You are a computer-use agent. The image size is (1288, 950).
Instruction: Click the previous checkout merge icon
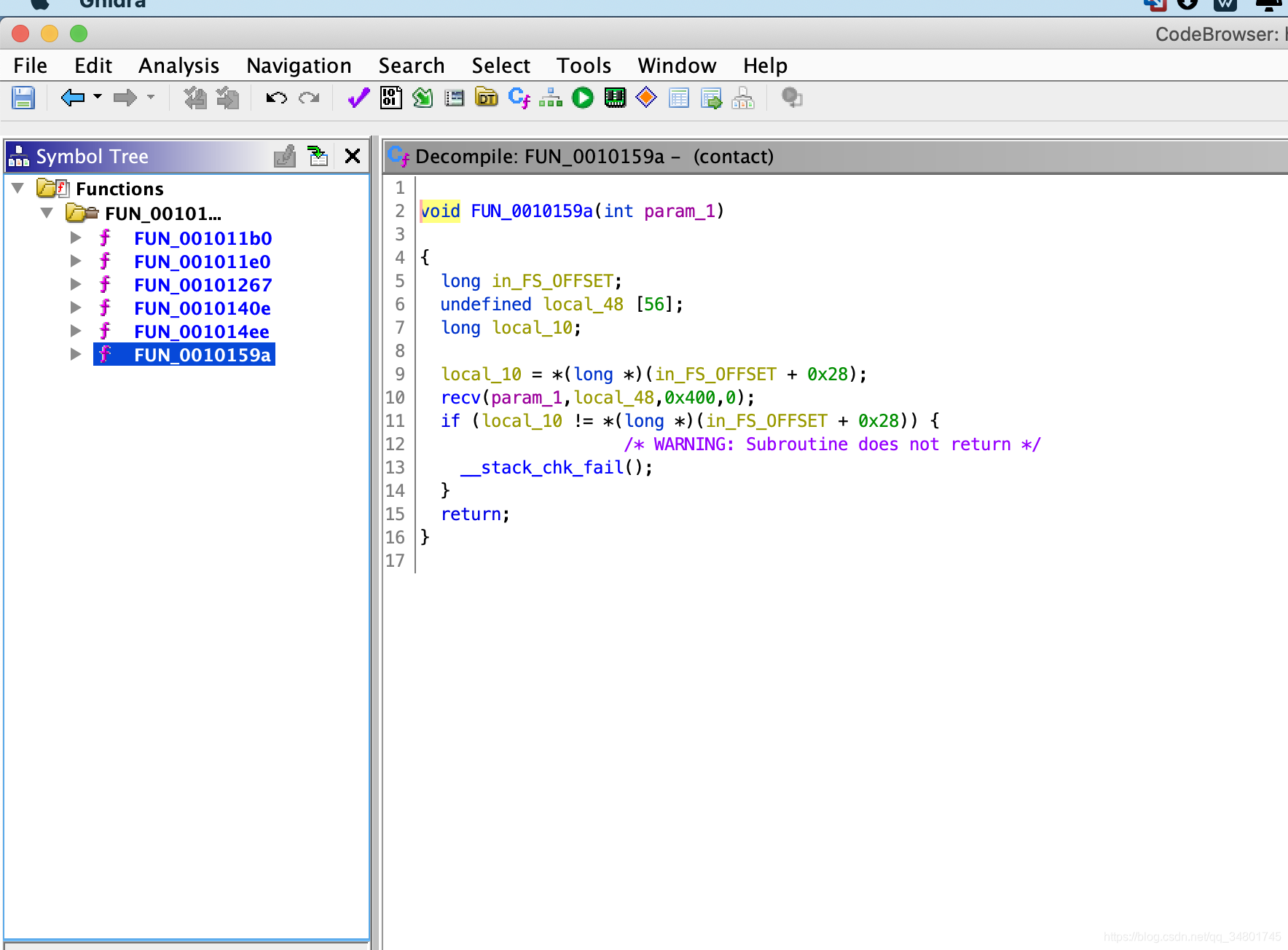[x=195, y=98]
